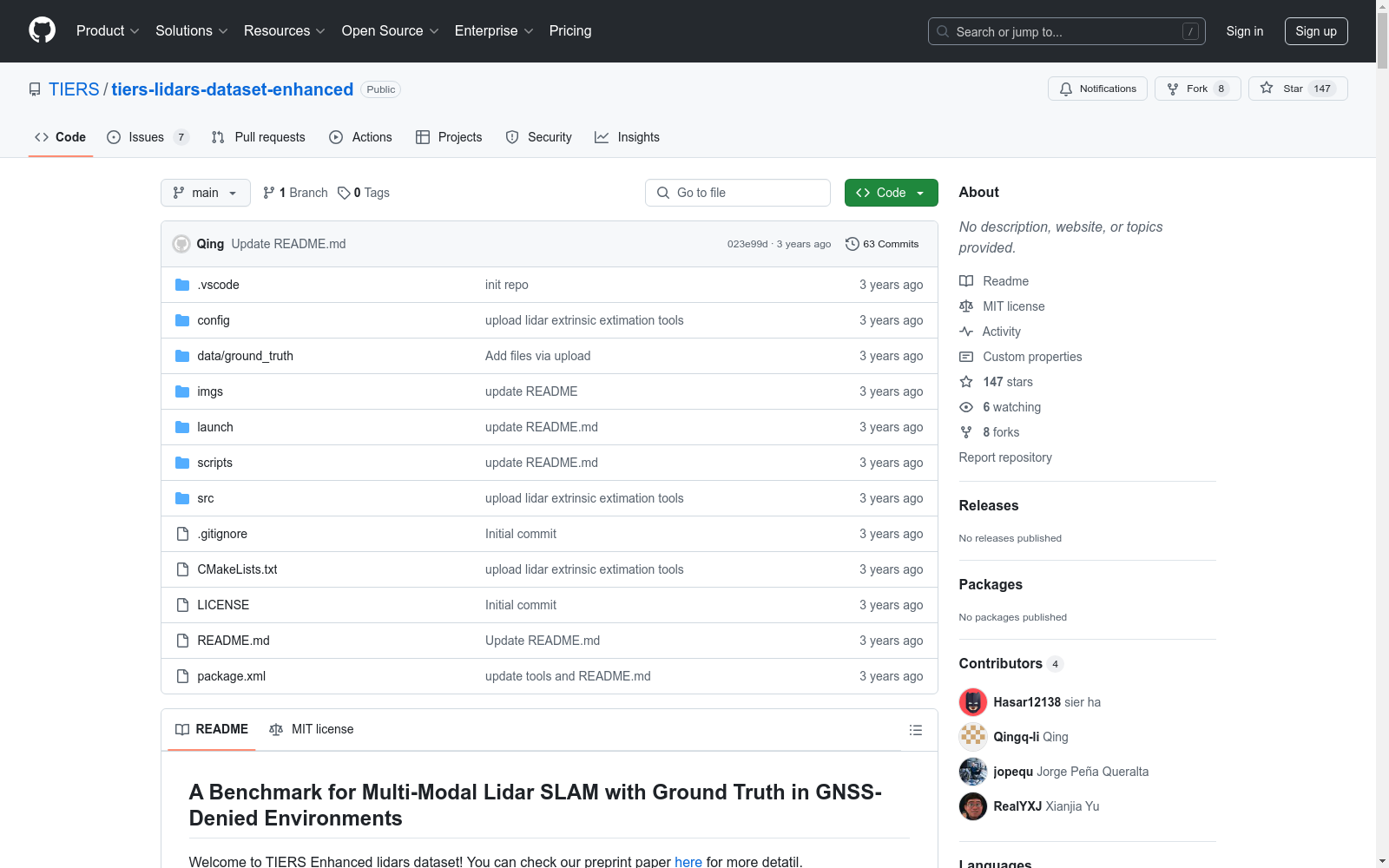The width and height of the screenshot is (1389, 868).
Task: Open the README outline list icon
Action: (x=915, y=730)
